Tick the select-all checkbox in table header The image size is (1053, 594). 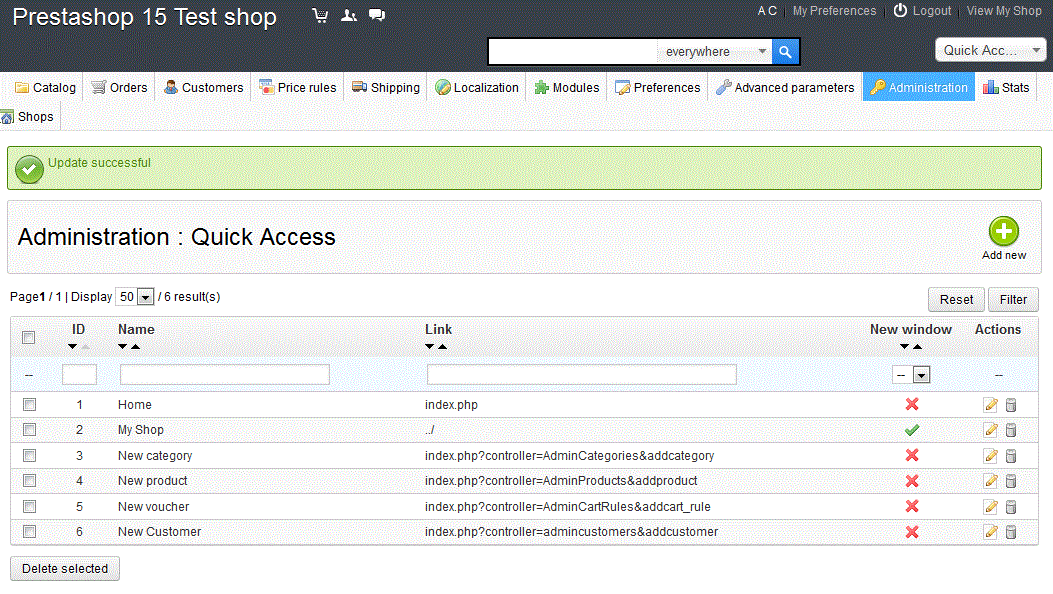click(x=29, y=337)
